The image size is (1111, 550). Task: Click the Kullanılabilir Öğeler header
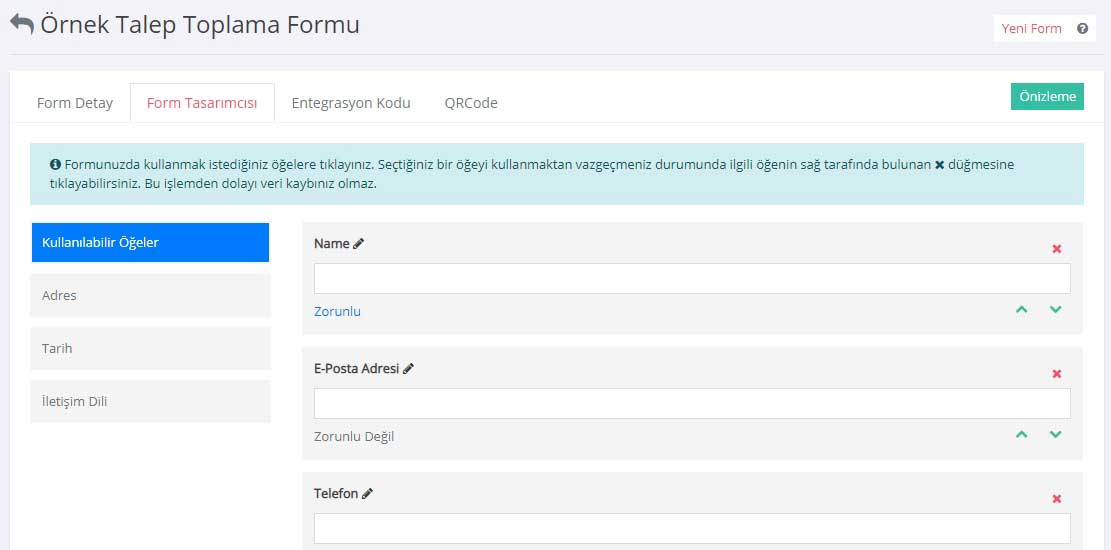150,242
